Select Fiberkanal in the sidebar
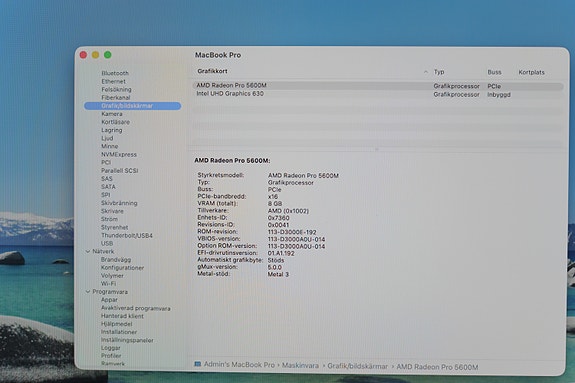Image resolution: width=575 pixels, height=383 pixels. pos(116,97)
